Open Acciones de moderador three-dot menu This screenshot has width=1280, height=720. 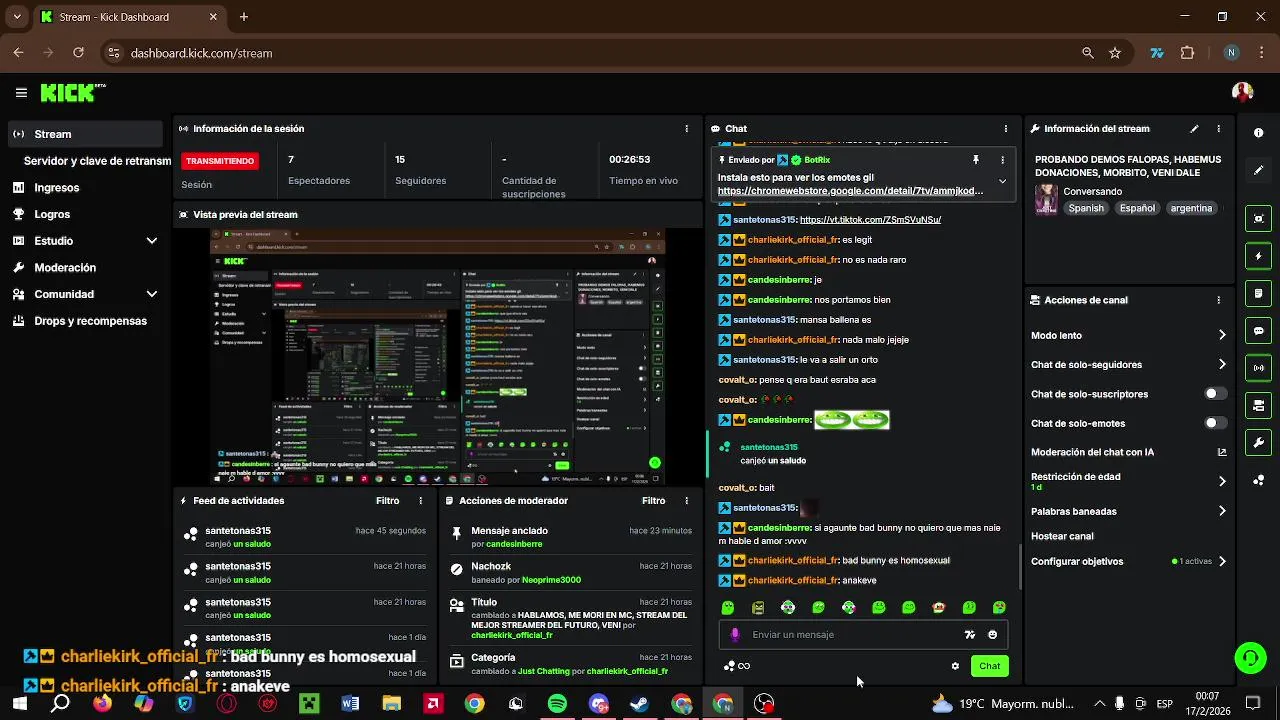(x=686, y=501)
